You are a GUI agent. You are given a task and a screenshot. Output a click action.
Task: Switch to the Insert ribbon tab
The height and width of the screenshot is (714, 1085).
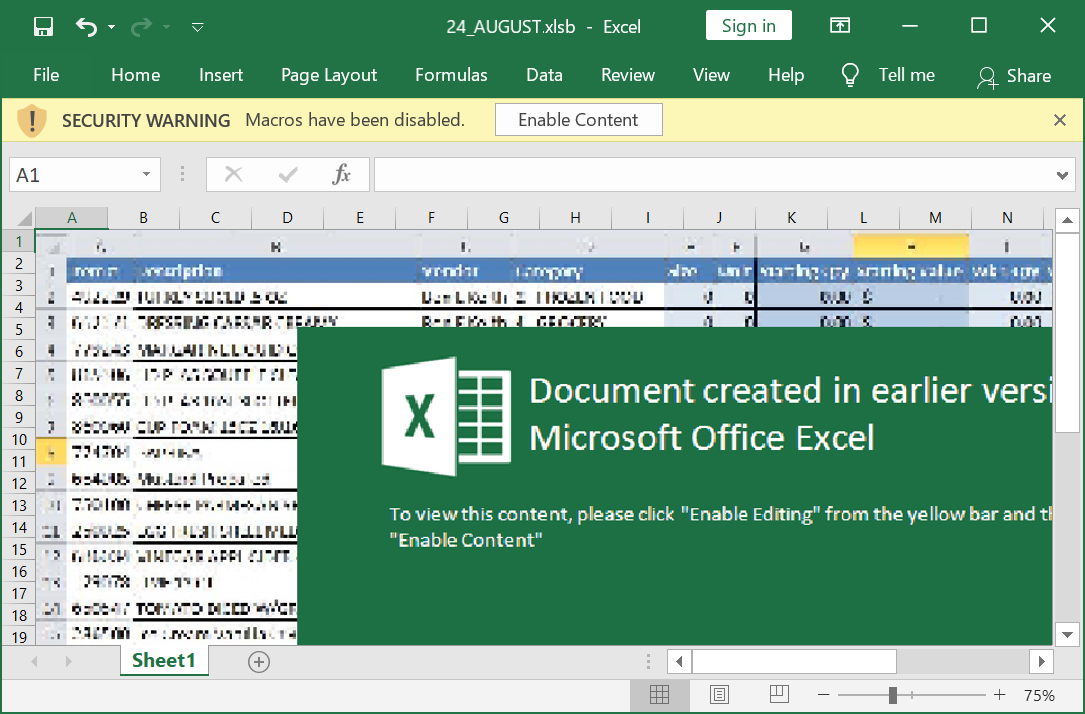point(221,75)
